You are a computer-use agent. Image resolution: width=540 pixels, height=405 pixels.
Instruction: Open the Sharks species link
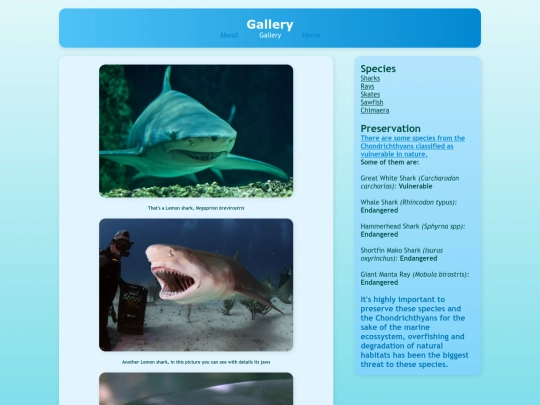tap(370, 78)
